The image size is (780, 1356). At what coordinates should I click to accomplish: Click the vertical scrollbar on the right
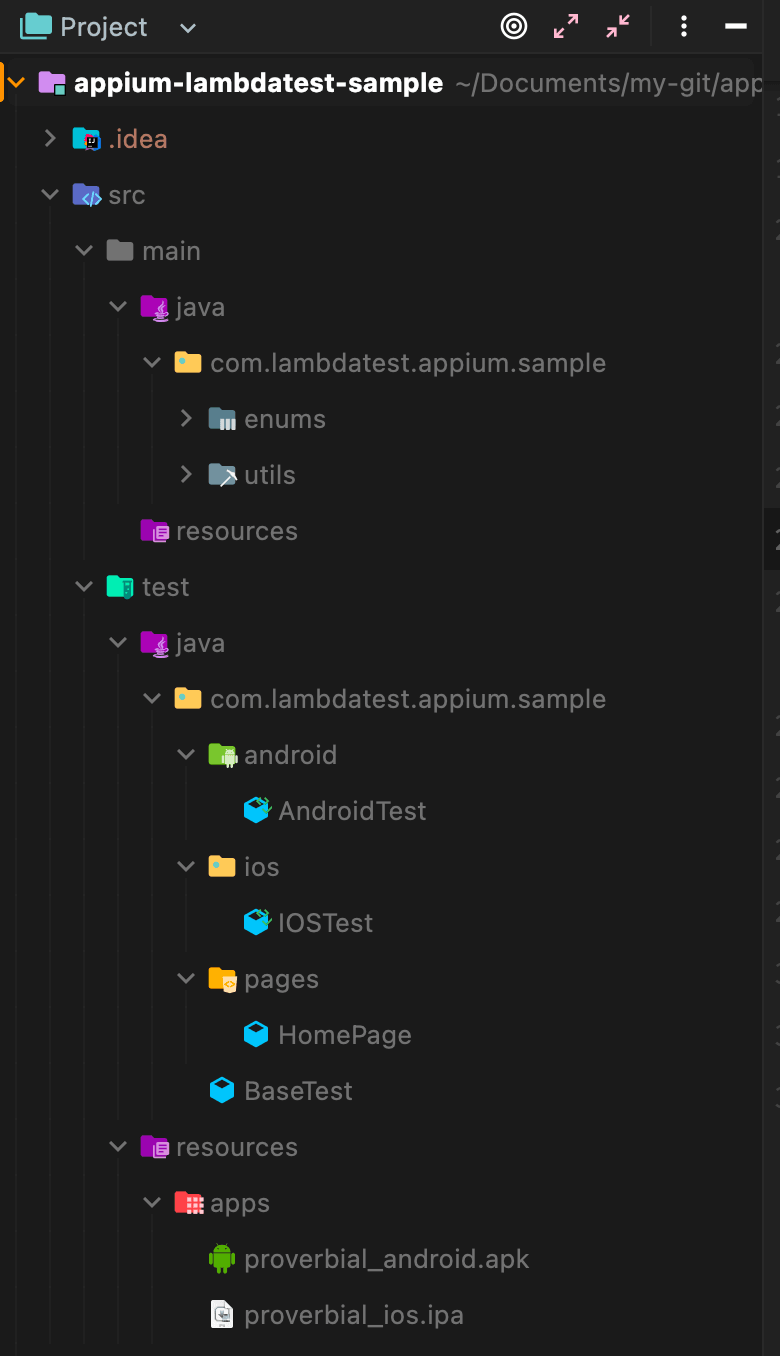[772, 540]
